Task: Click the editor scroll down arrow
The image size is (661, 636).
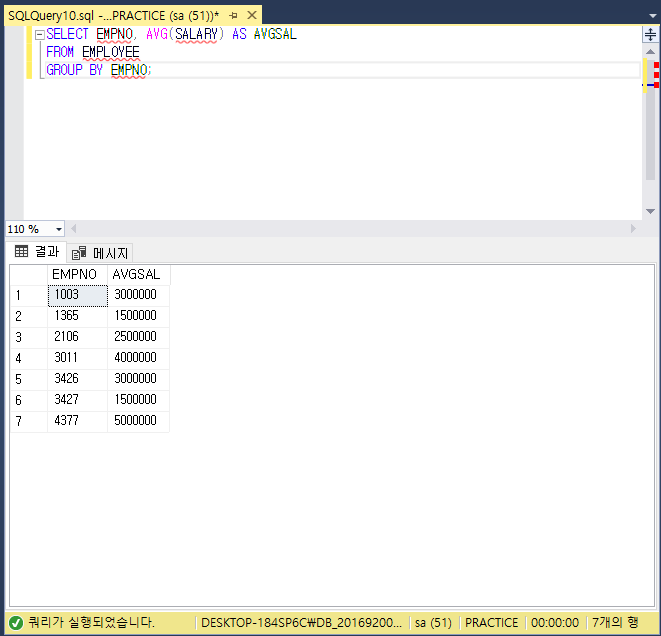Action: [x=650, y=211]
